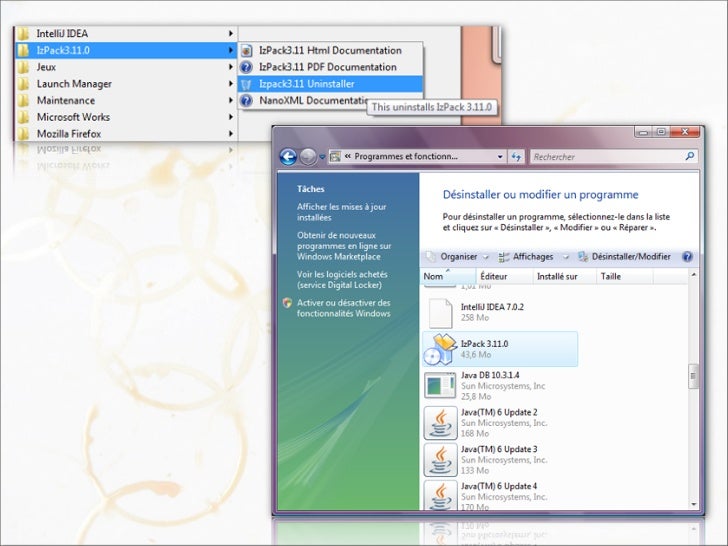This screenshot has height=546, width=728.
Task: Click the Windows shield icon beside Activer
Action: tap(287, 303)
